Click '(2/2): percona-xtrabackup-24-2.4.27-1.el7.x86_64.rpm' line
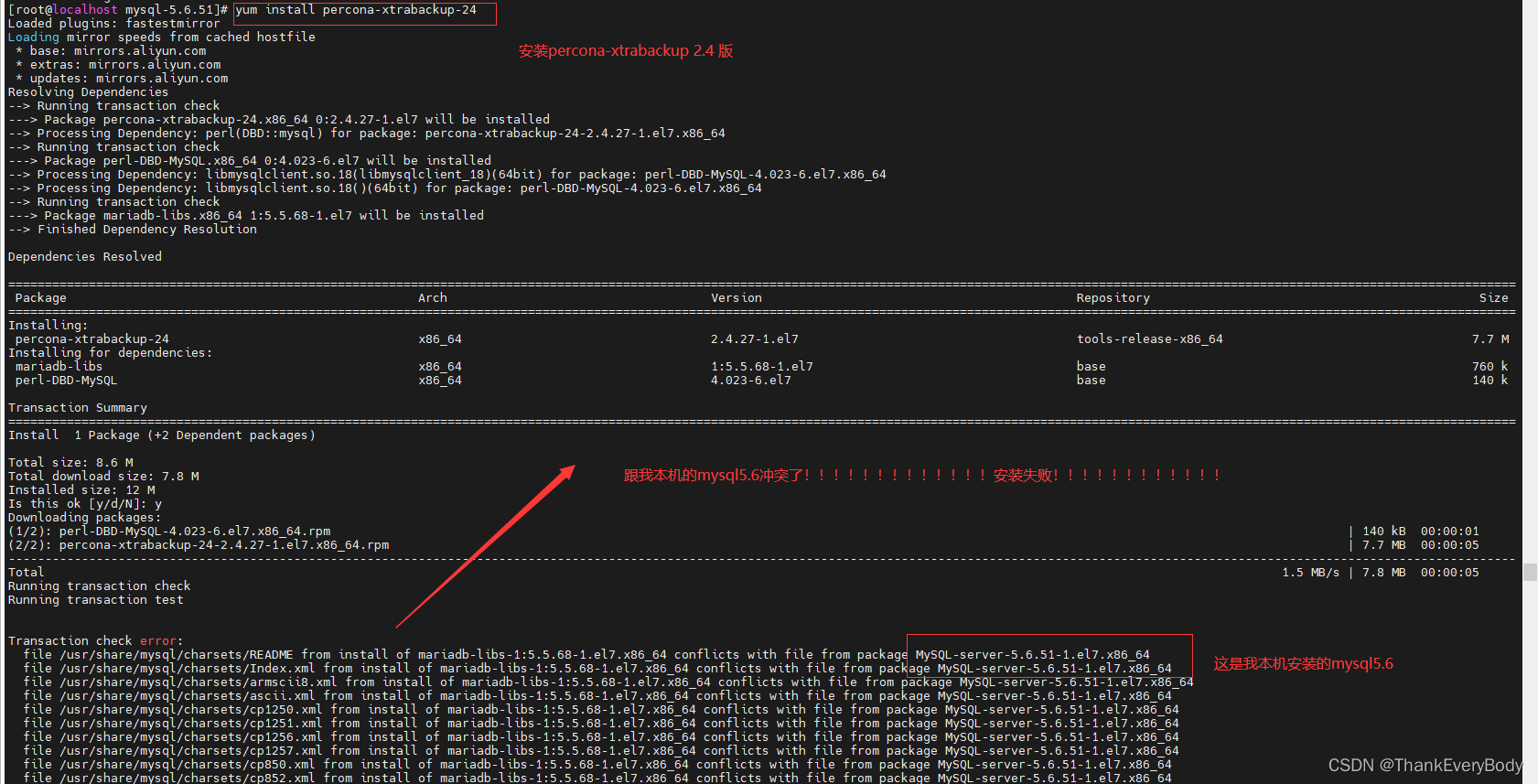This screenshot has width=1538, height=784. point(199,545)
